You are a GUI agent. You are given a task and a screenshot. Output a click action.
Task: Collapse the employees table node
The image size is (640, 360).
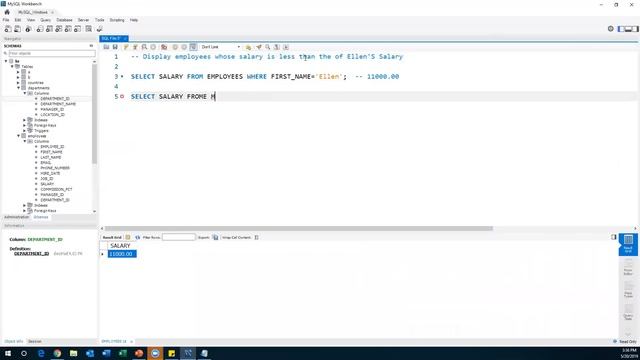18,136
